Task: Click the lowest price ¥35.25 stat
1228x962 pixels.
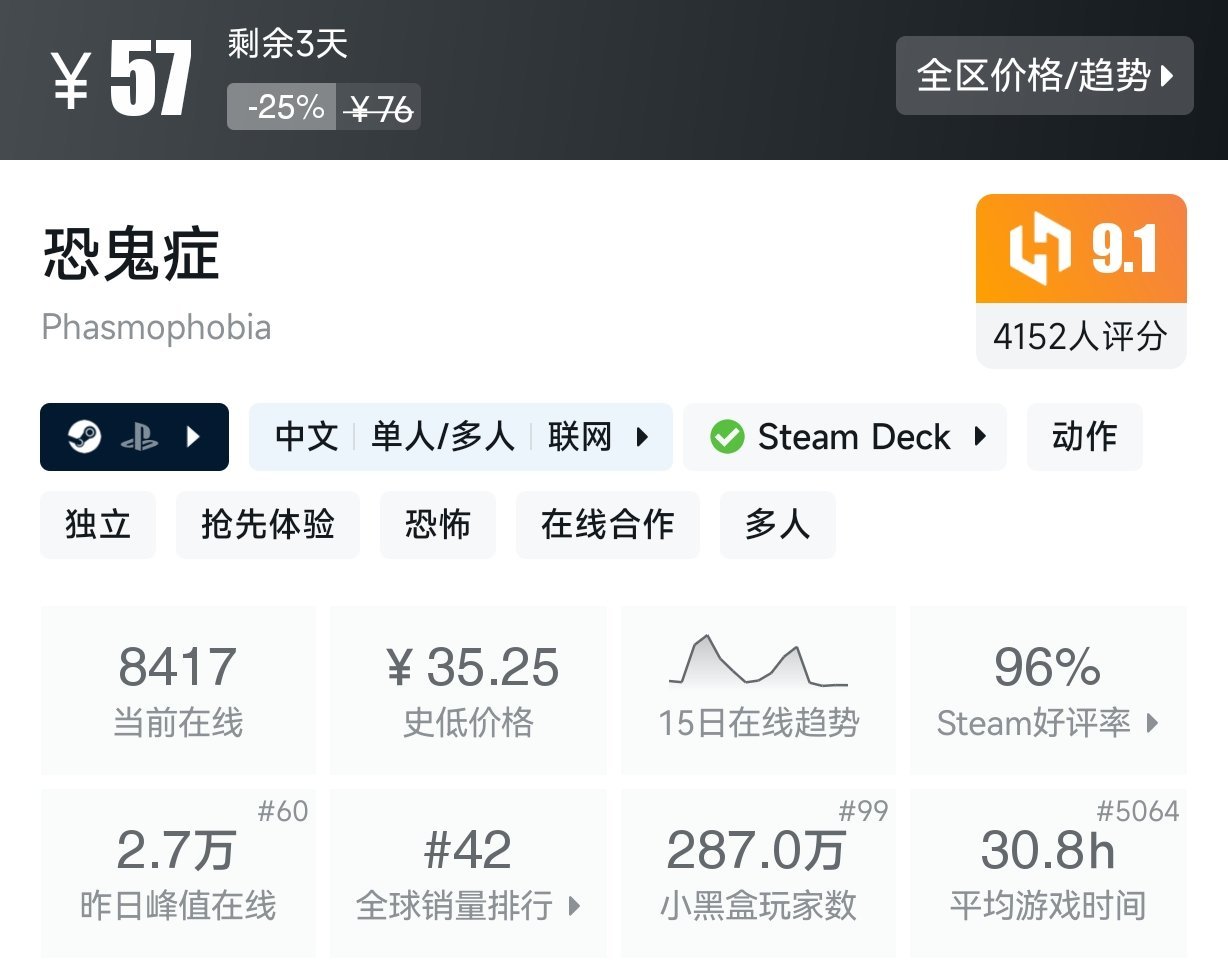Action: click(468, 688)
